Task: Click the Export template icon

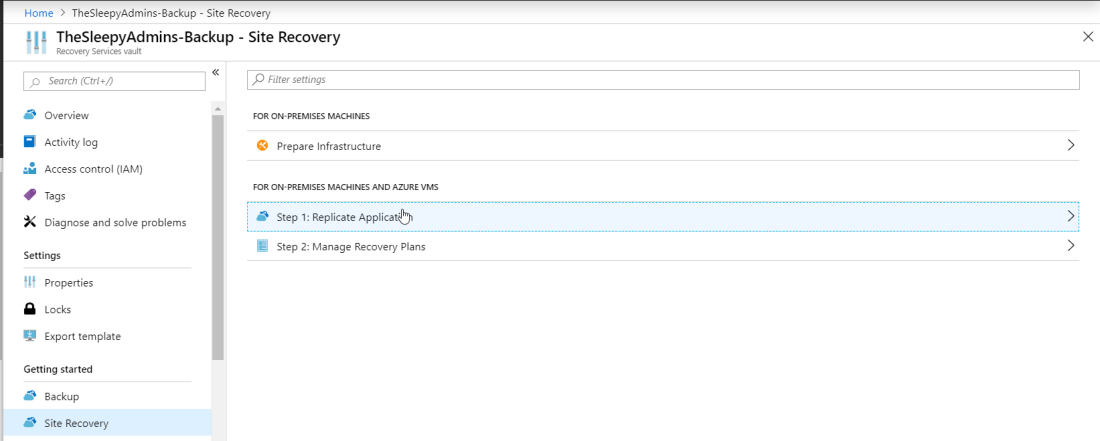Action: [30, 337]
